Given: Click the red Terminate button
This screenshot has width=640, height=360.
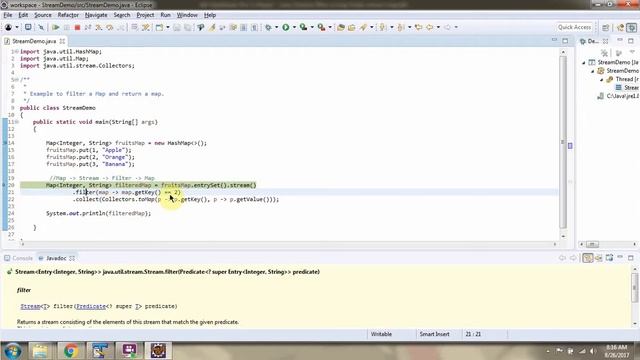Looking at the screenshot, I should 77,27.
